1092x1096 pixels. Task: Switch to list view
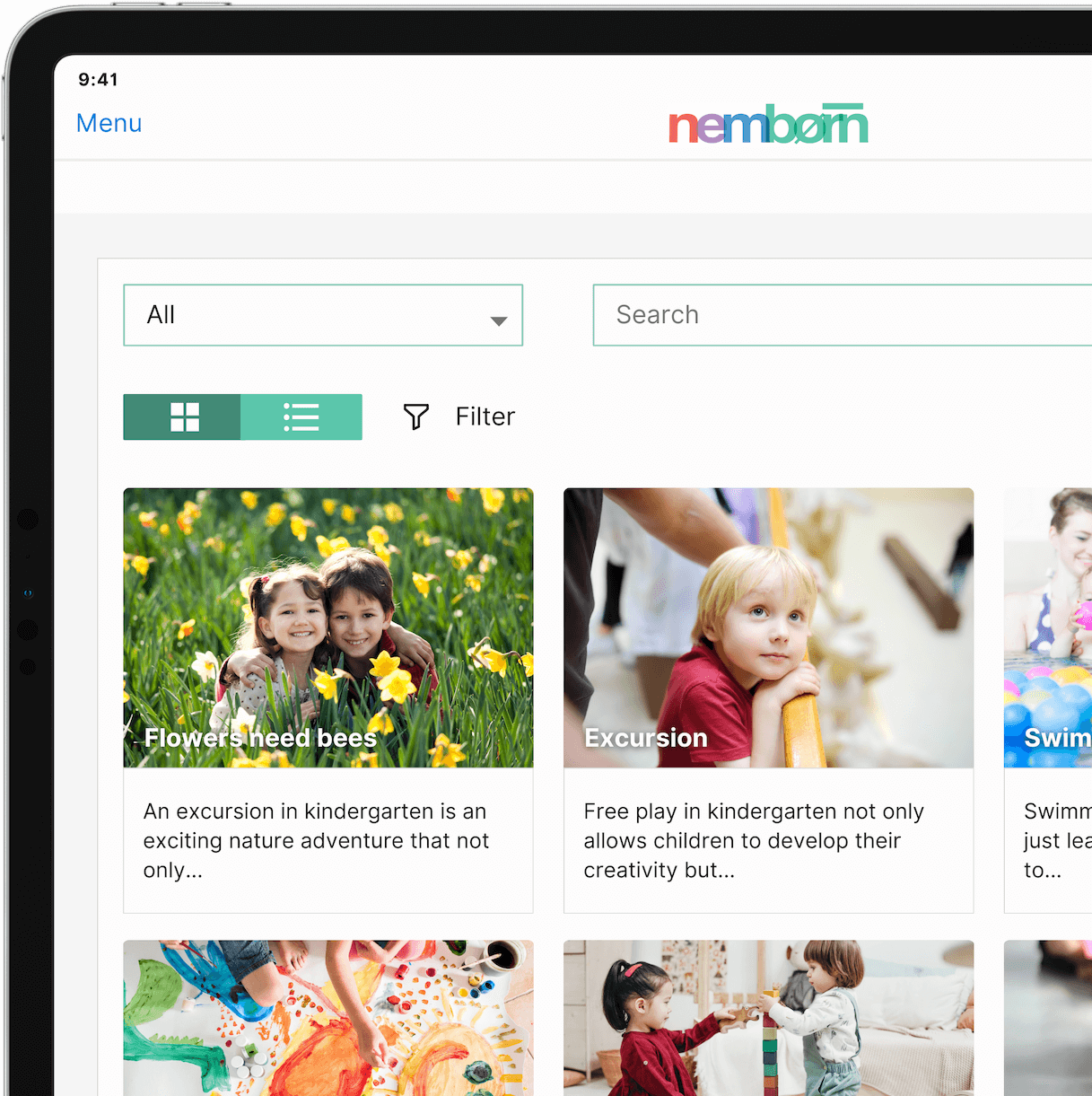[301, 416]
